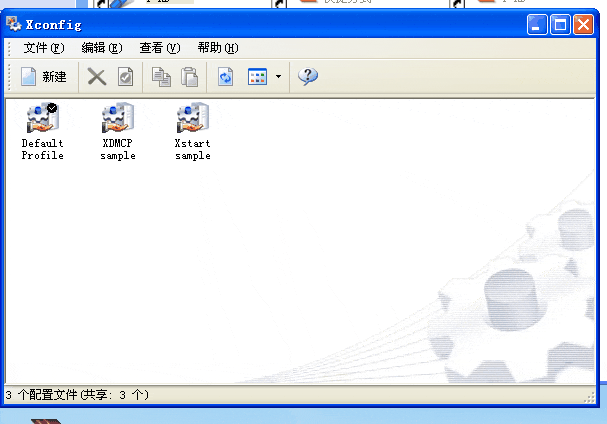This screenshot has width=607, height=424.
Task: Open the 编辑(E) menu
Action: tap(102, 47)
